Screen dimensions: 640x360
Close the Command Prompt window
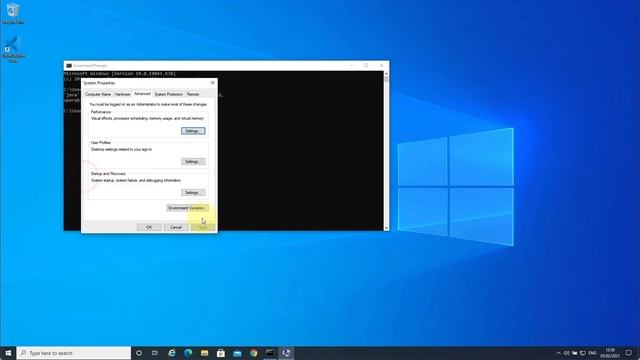pyautogui.click(x=381, y=66)
